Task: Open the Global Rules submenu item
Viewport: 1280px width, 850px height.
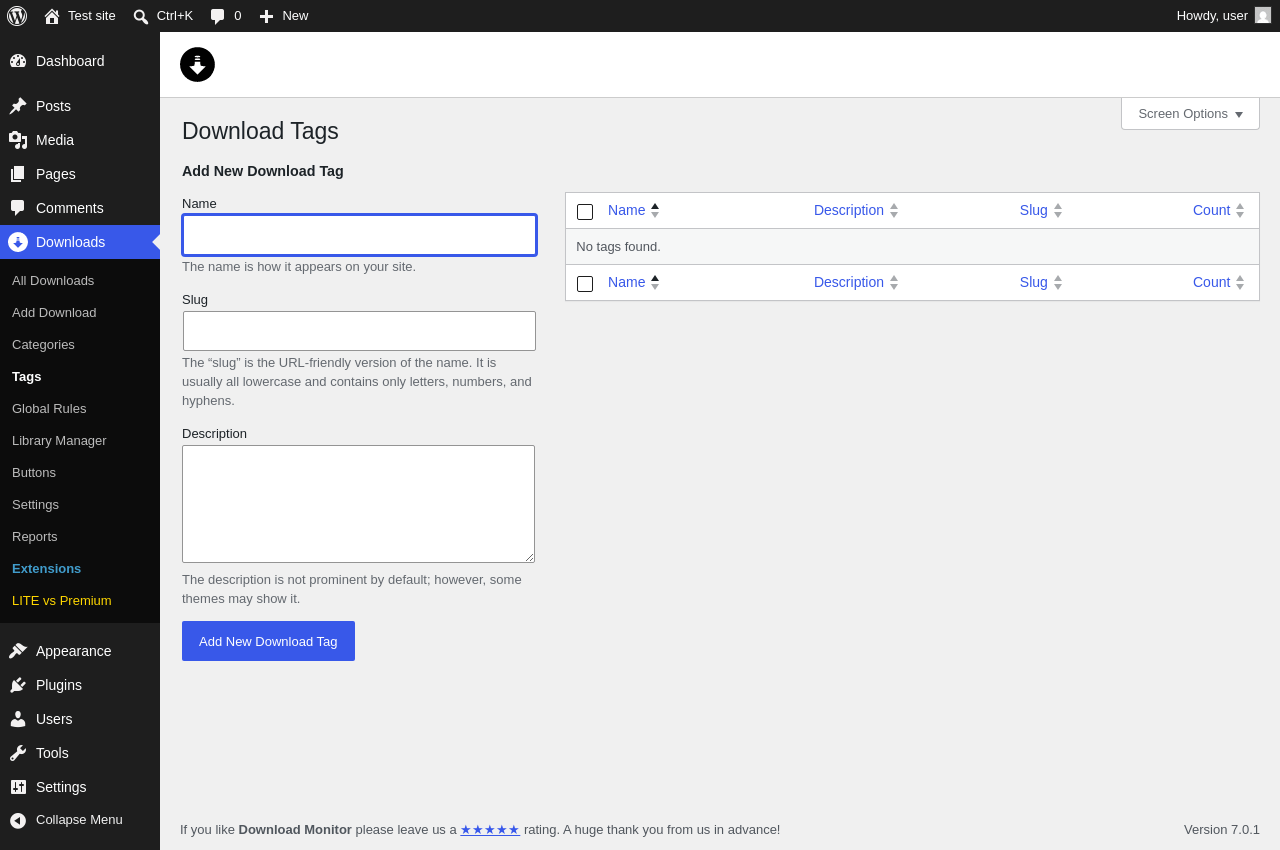Action: (49, 408)
